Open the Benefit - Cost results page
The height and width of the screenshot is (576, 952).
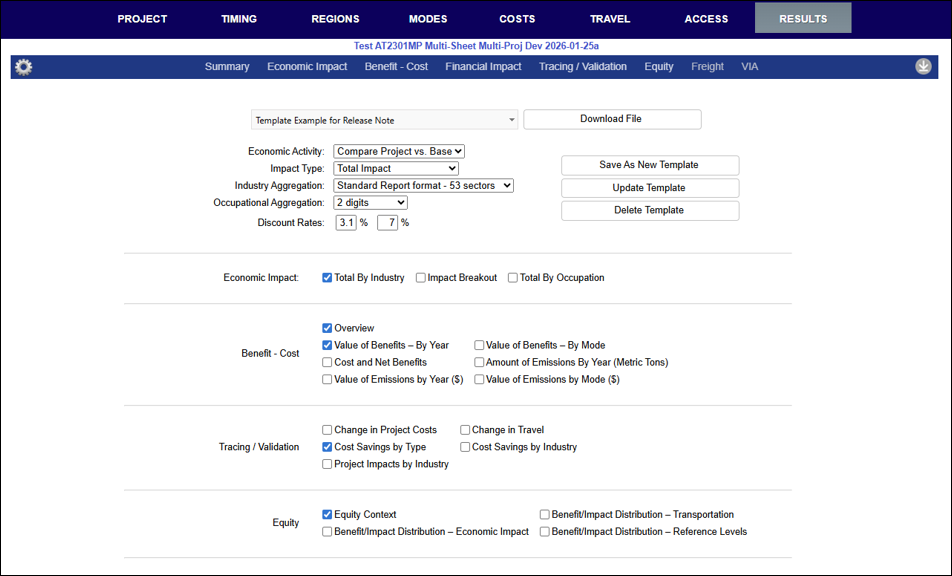coord(396,67)
